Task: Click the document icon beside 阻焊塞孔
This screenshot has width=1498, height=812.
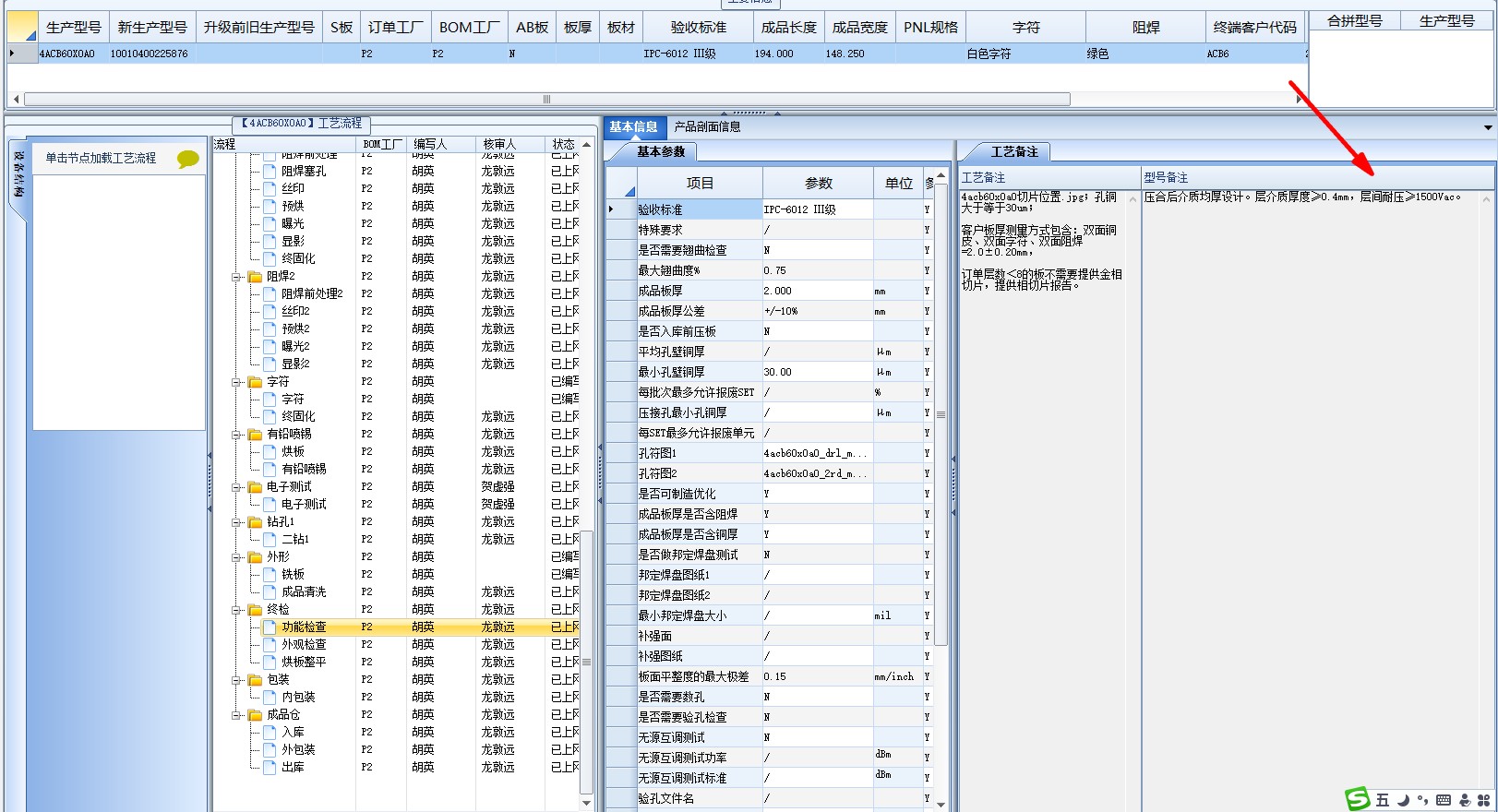Action: 270,171
